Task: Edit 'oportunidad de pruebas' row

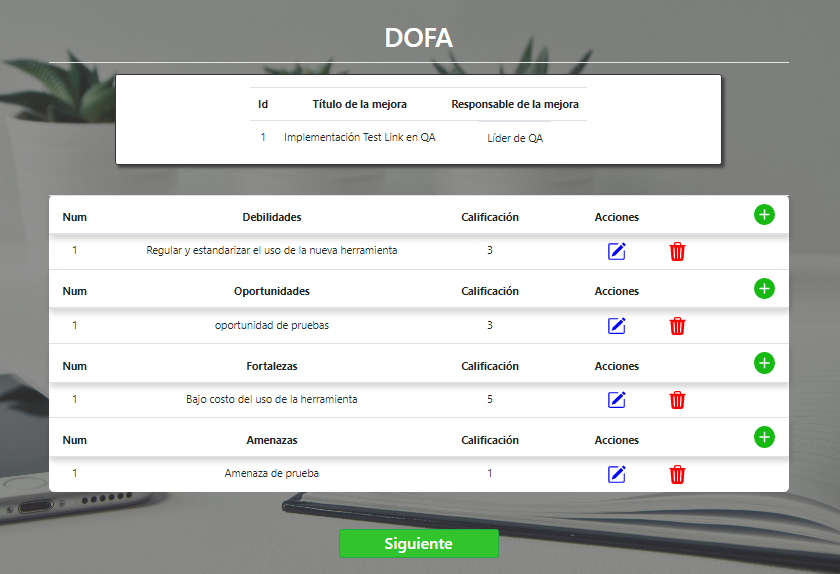Action: 617,326
